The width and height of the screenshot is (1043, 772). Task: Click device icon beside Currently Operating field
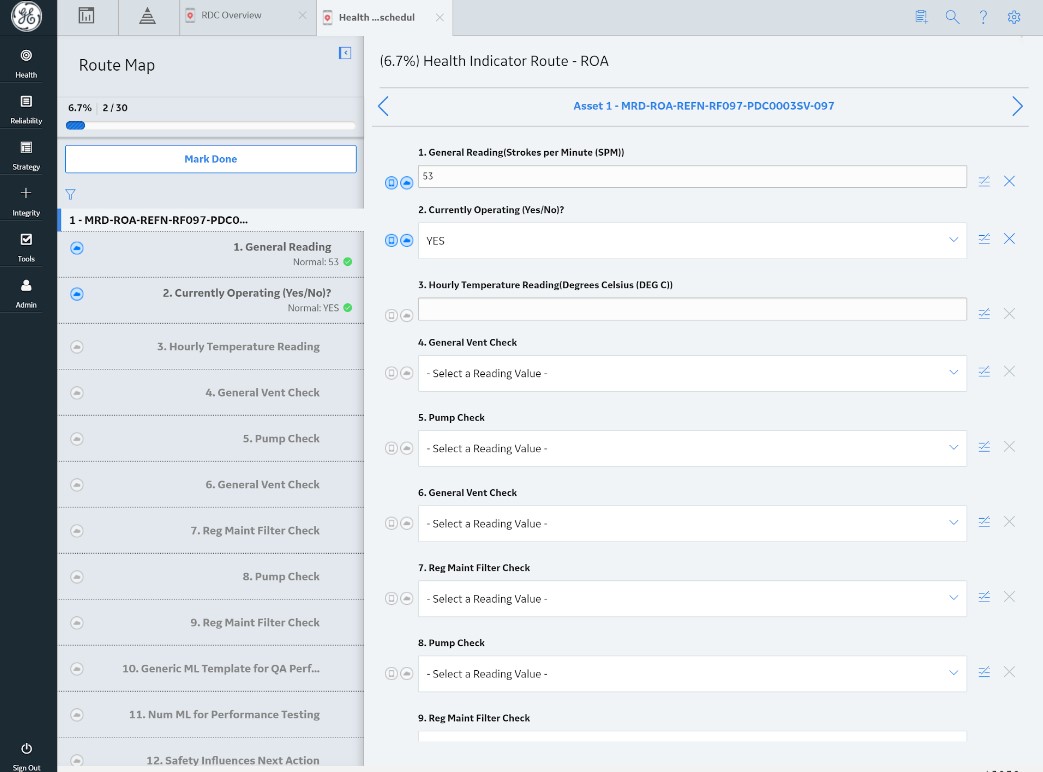(391, 240)
